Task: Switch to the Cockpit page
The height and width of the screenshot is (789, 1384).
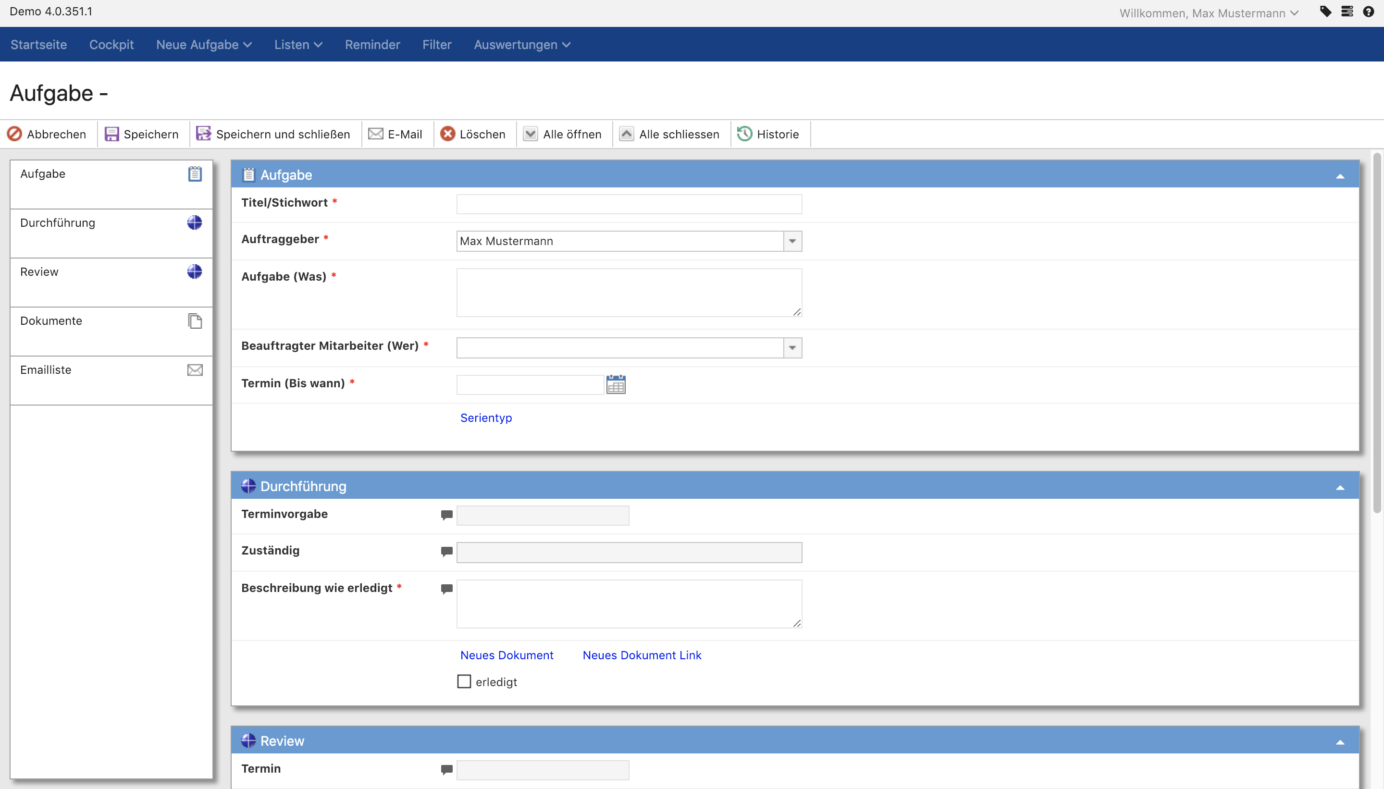Action: point(111,44)
